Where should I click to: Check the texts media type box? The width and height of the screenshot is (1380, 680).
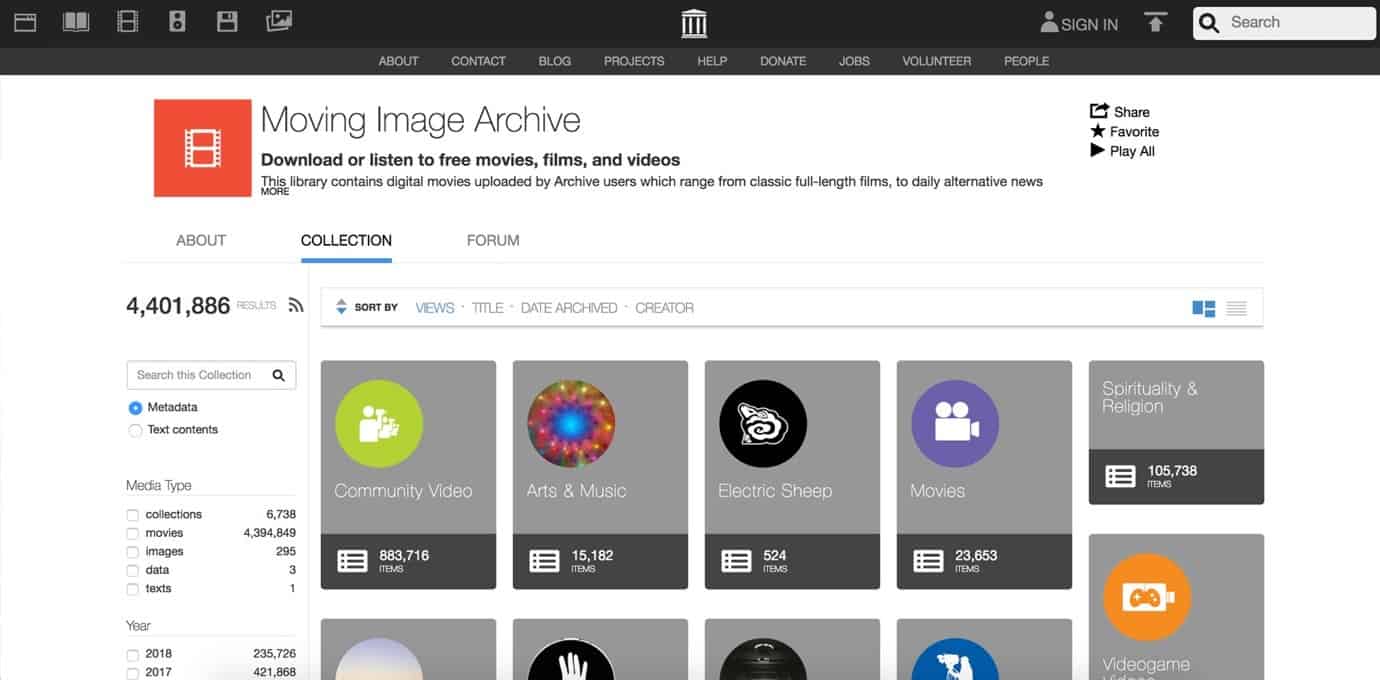[x=133, y=589]
